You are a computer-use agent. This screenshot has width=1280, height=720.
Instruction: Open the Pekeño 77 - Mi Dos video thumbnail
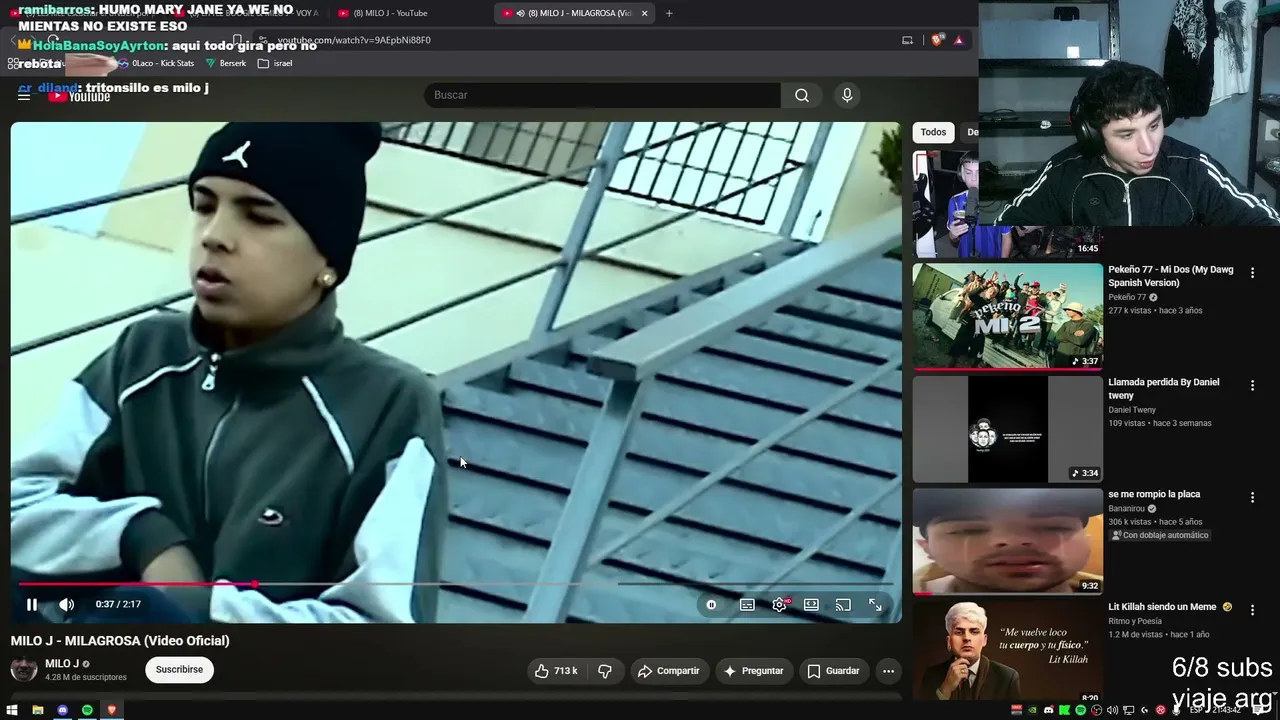pyautogui.click(x=1007, y=316)
